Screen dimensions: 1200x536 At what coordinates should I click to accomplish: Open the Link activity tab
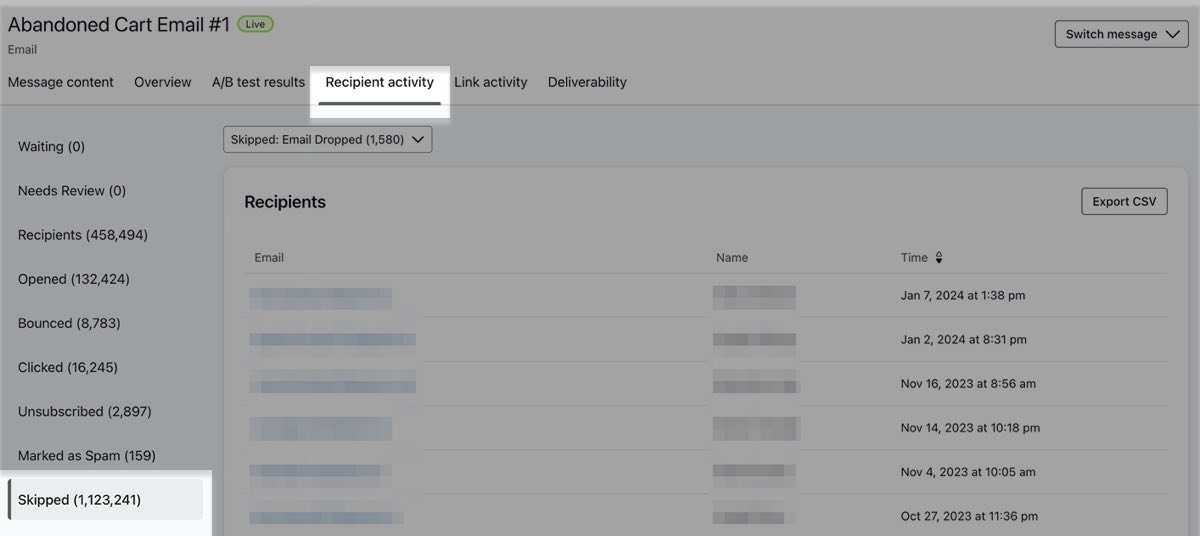click(x=490, y=82)
